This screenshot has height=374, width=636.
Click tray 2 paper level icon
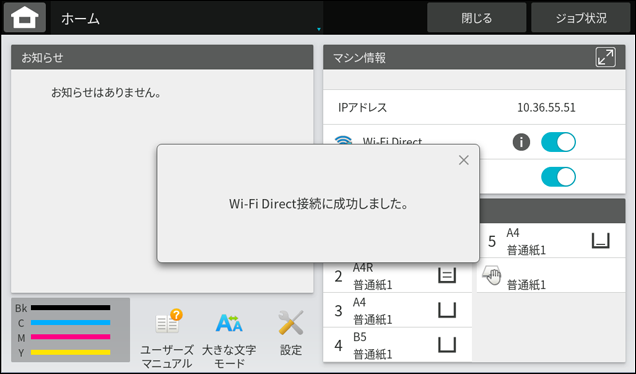[447, 275]
